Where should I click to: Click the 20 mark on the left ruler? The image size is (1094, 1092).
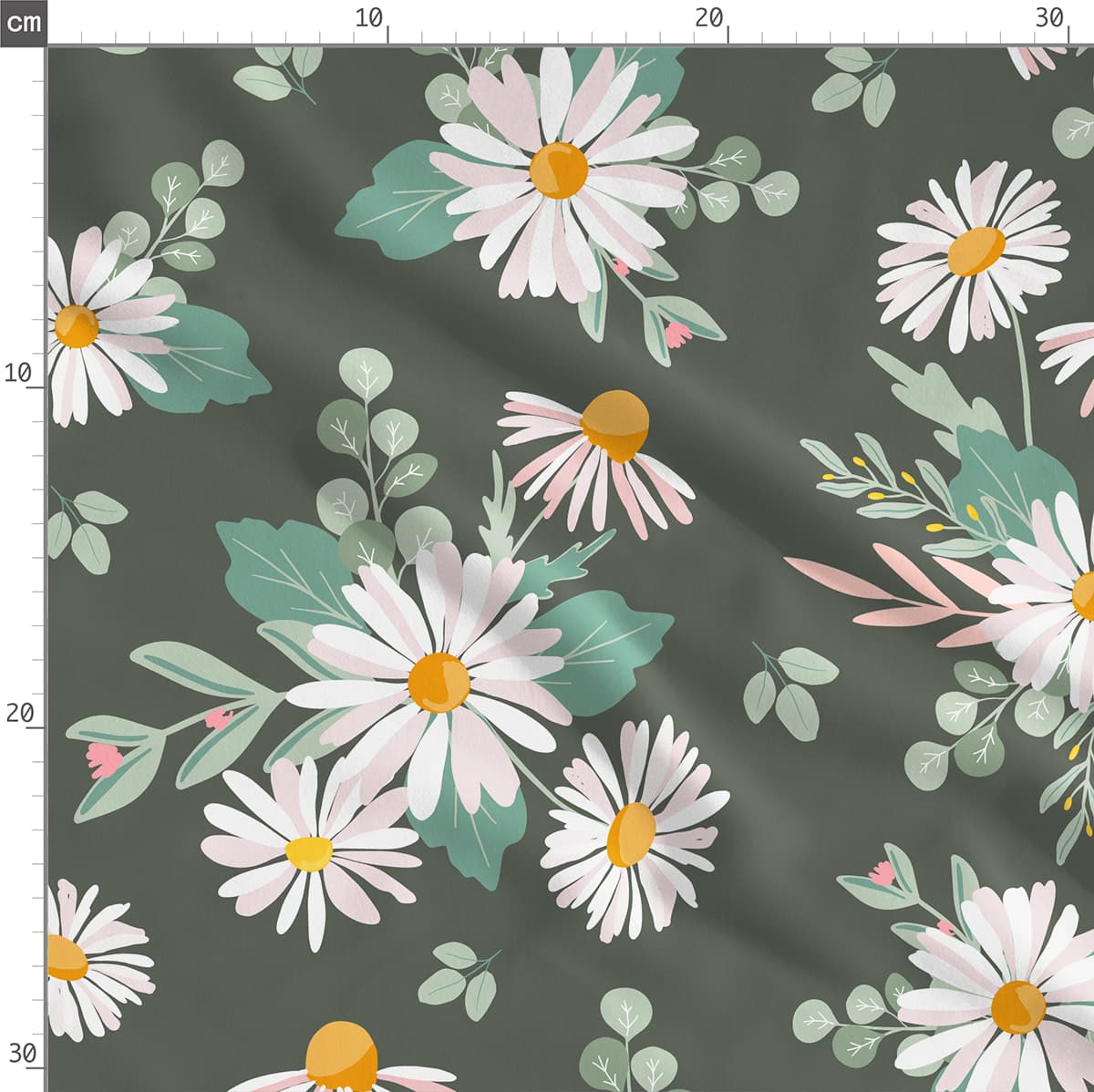19,714
